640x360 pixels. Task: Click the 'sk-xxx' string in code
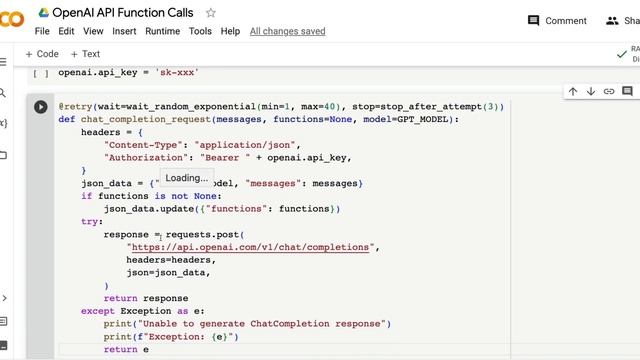[177, 73]
